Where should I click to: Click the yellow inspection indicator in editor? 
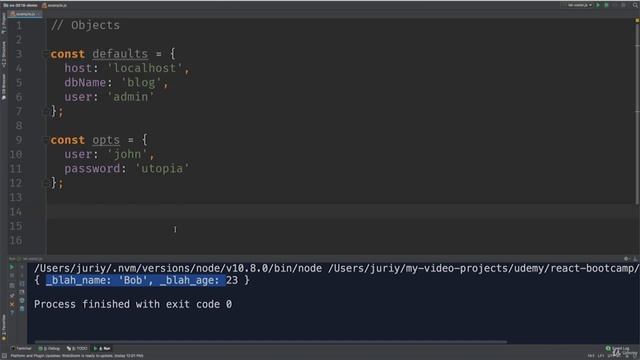(637, 20)
